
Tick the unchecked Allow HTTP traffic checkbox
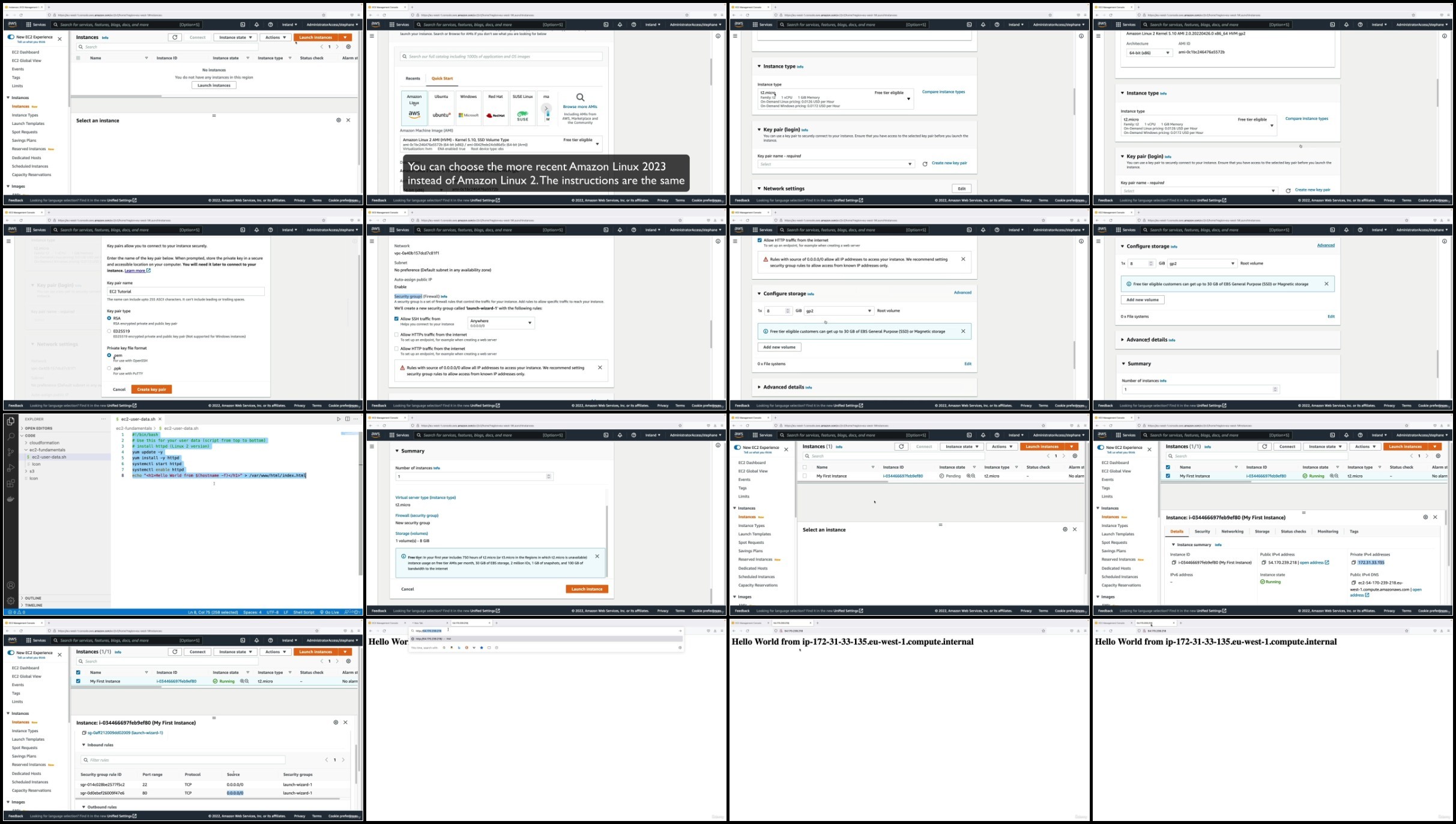(396, 349)
